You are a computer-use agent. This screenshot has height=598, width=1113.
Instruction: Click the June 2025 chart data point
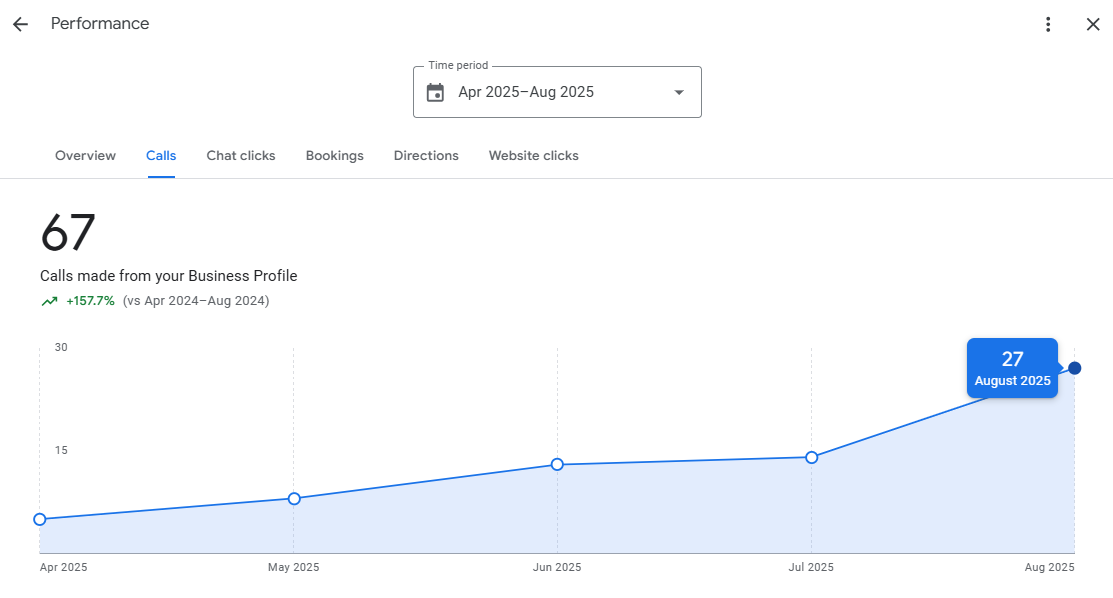point(557,464)
